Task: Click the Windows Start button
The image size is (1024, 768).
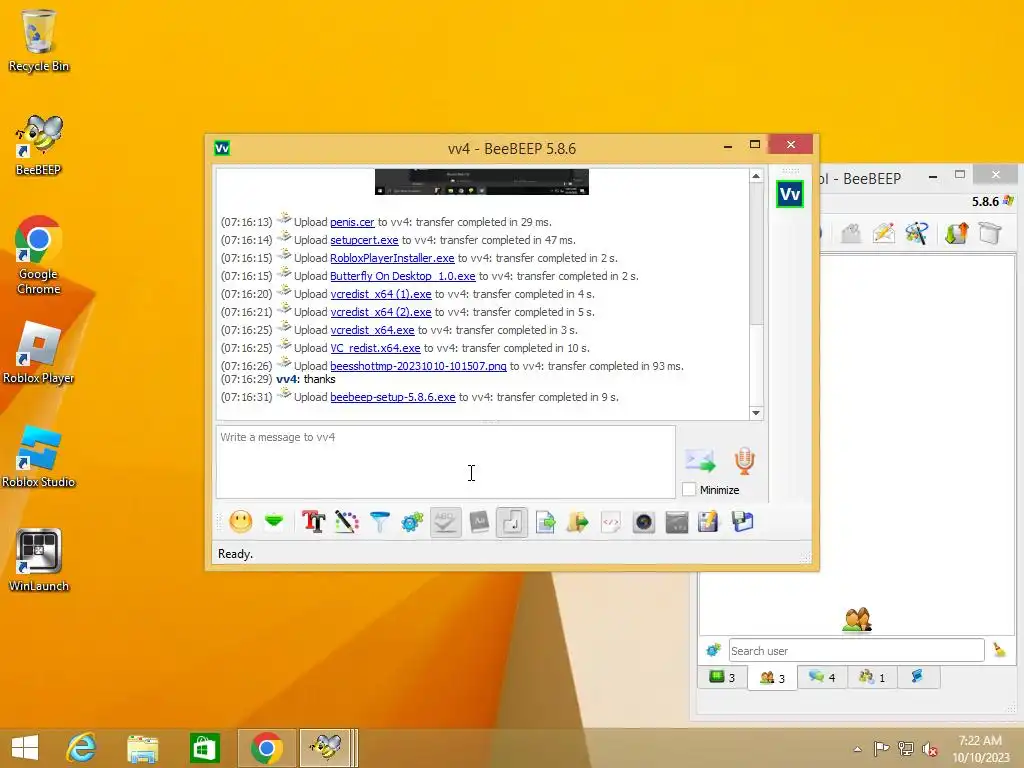Action: [25, 748]
